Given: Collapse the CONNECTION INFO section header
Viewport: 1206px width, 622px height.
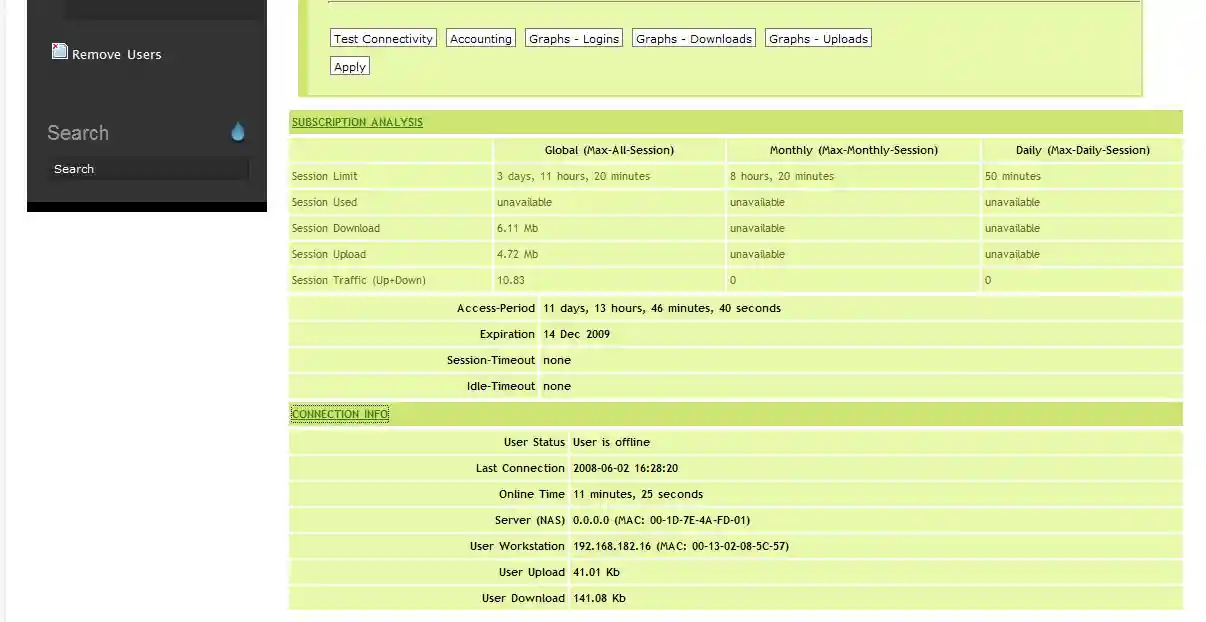Looking at the screenshot, I should (x=340, y=414).
